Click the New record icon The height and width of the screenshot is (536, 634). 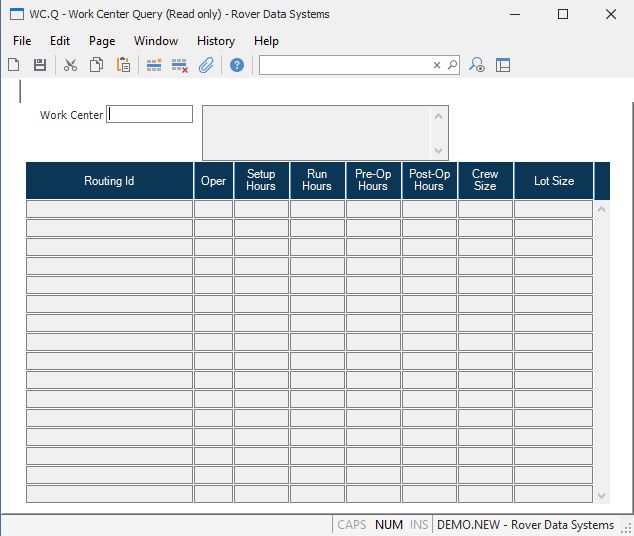tap(14, 65)
